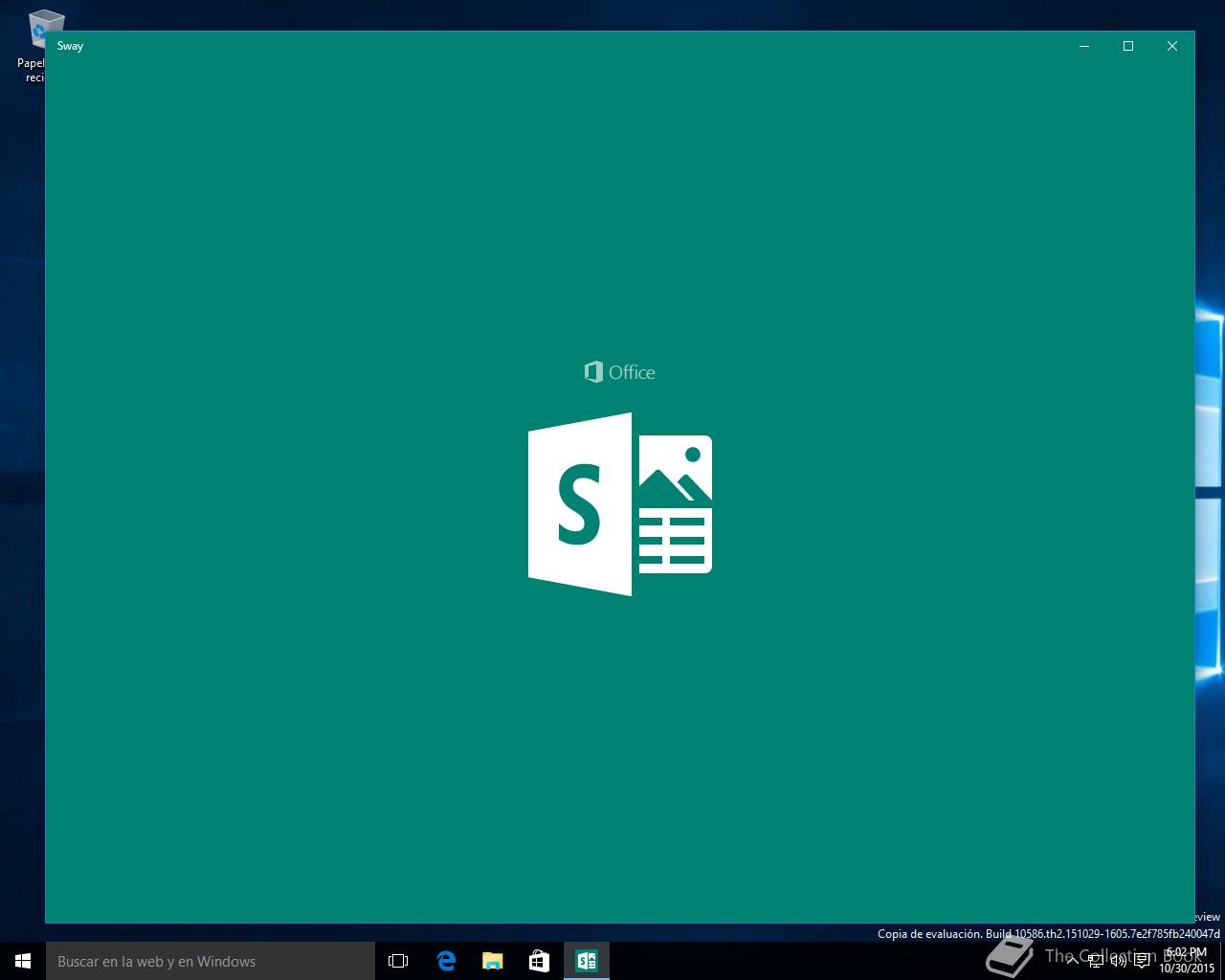Click the 'Buscar en la web y en Windows' search box
Image resolution: width=1225 pixels, height=980 pixels.
tap(211, 961)
